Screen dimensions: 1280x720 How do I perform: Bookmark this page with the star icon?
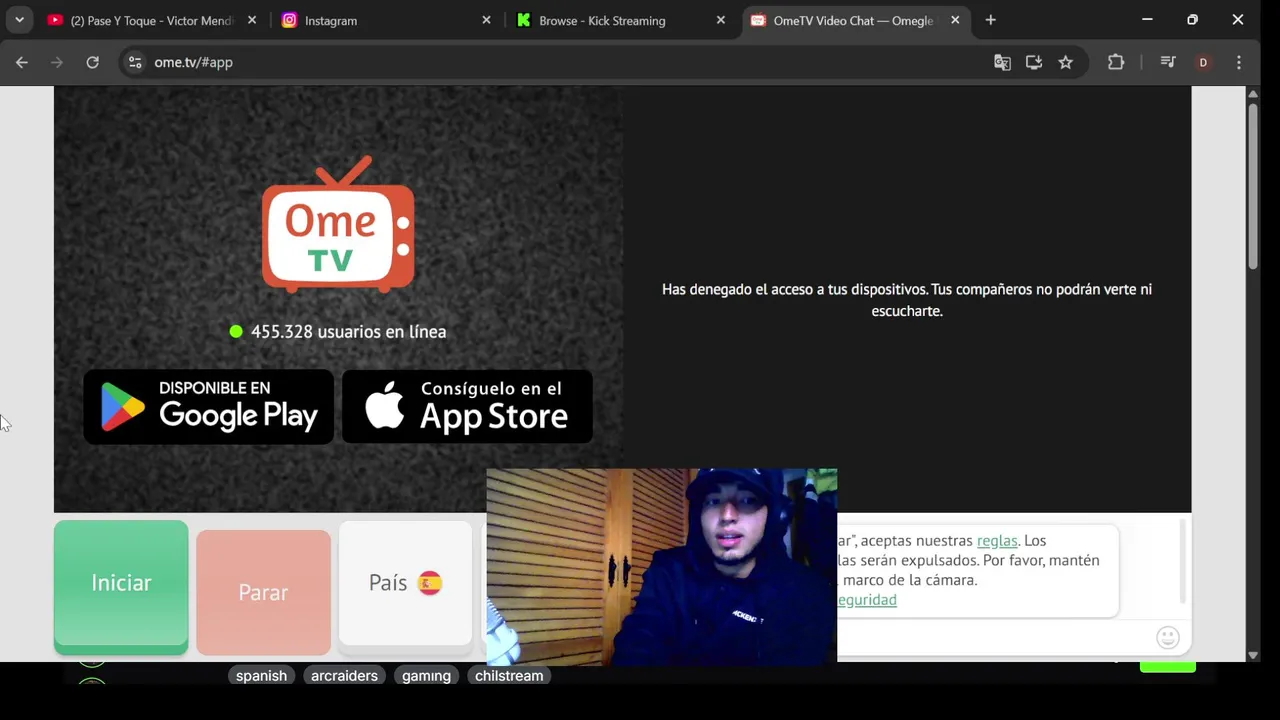(x=1066, y=62)
